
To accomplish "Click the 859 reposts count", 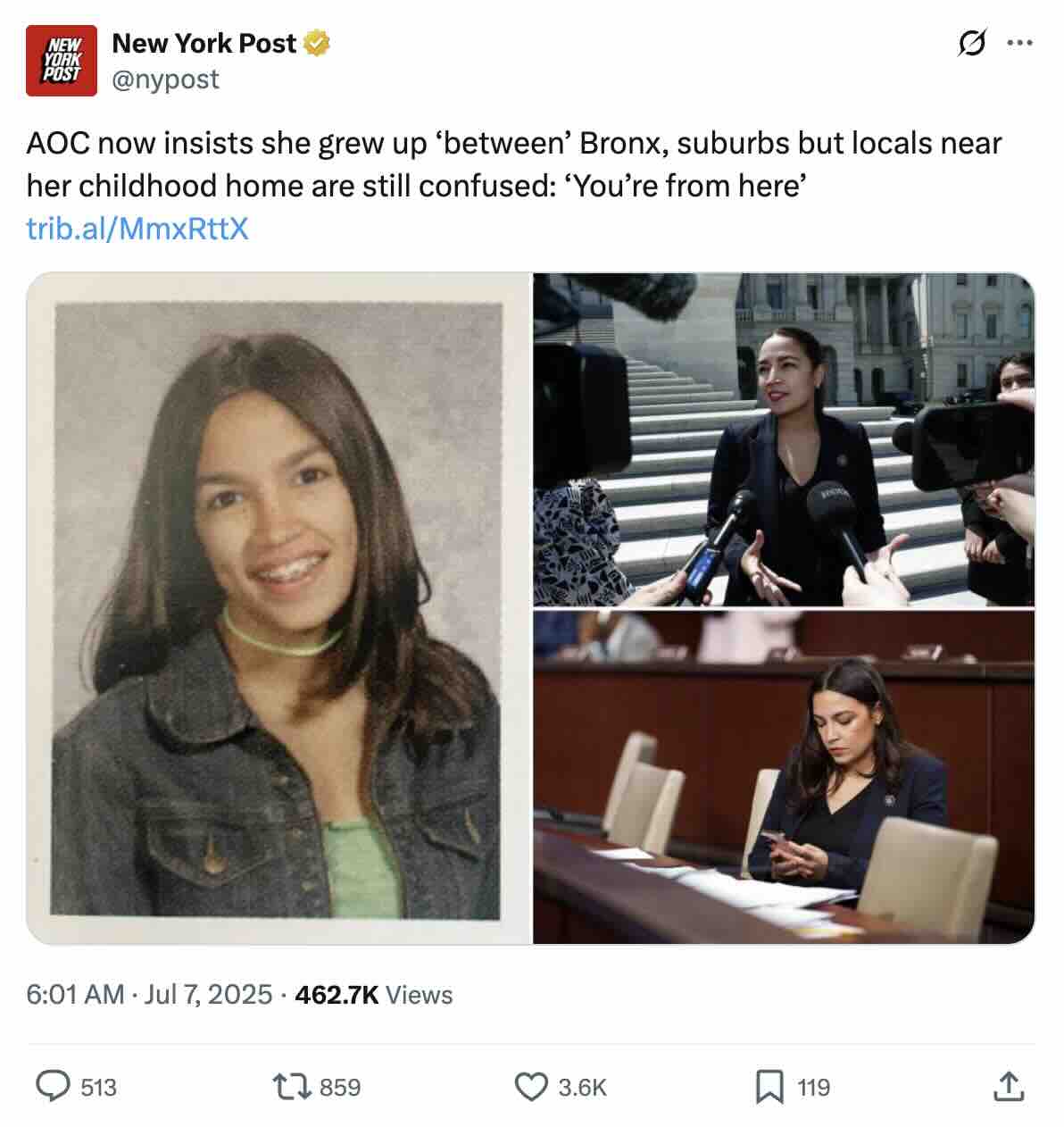I will click(340, 1087).
